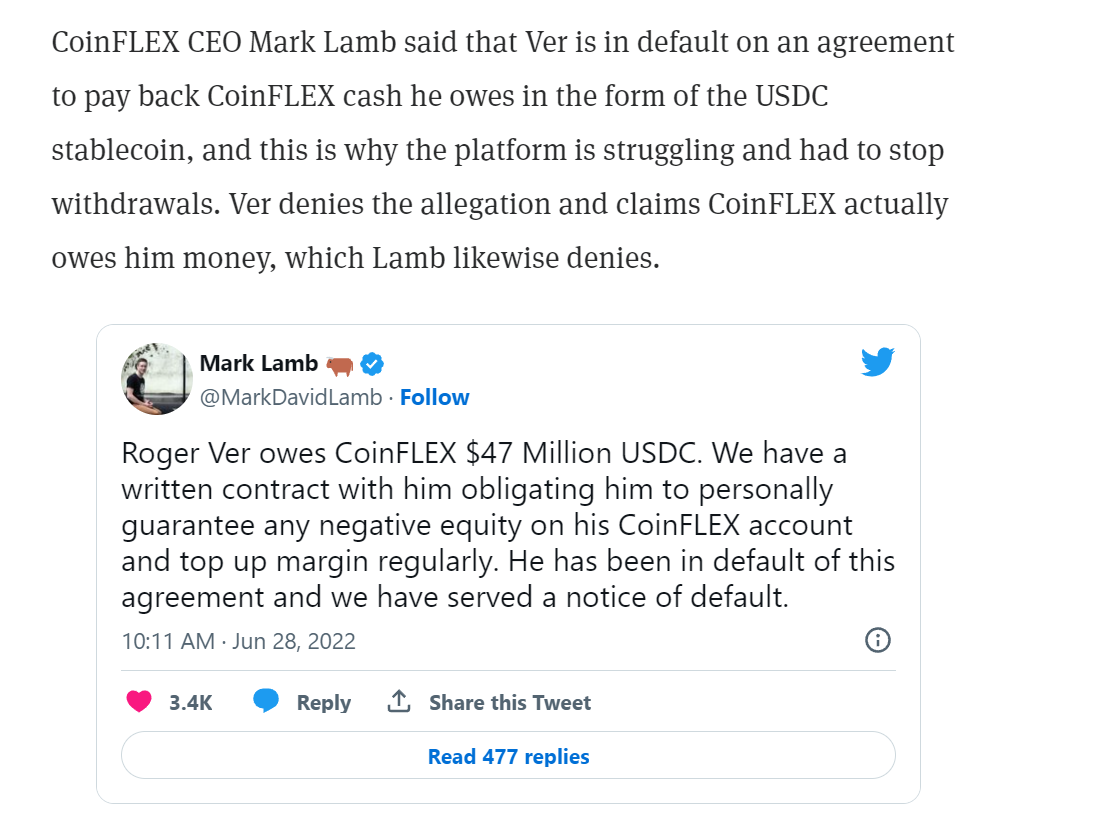Click the Reply text label
The height and width of the screenshot is (838, 1098).
point(323,702)
